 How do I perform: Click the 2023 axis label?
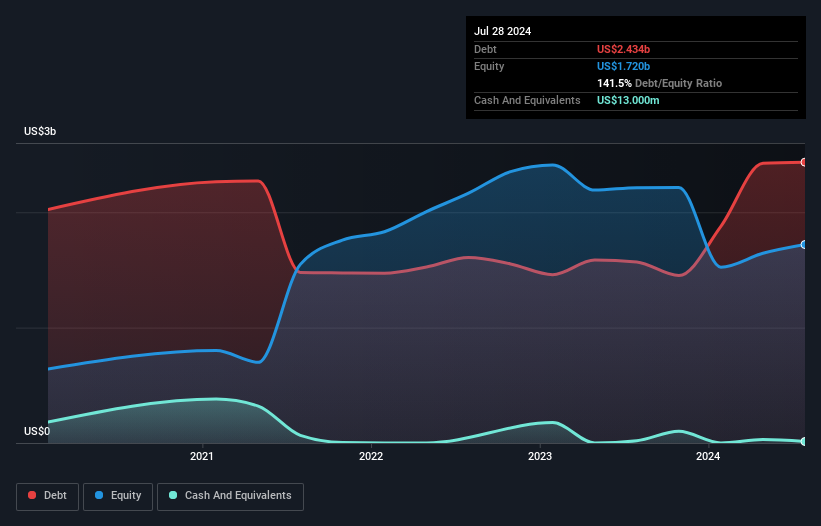540,456
